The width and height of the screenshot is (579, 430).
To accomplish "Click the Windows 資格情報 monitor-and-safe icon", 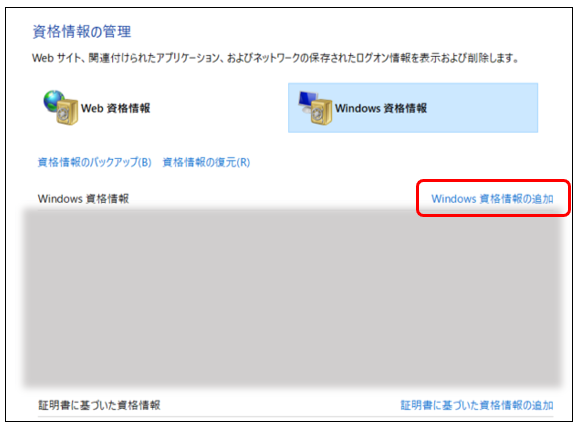I will [x=315, y=108].
